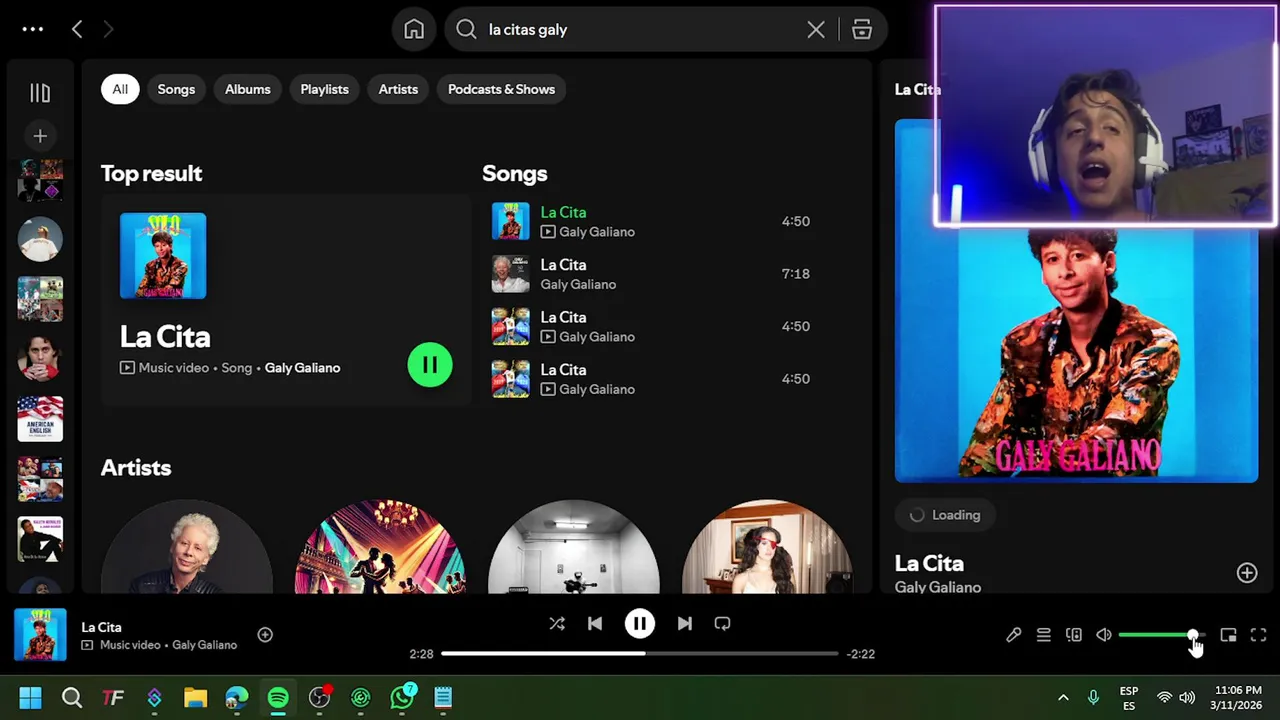Go back with the left arrow

[77, 29]
